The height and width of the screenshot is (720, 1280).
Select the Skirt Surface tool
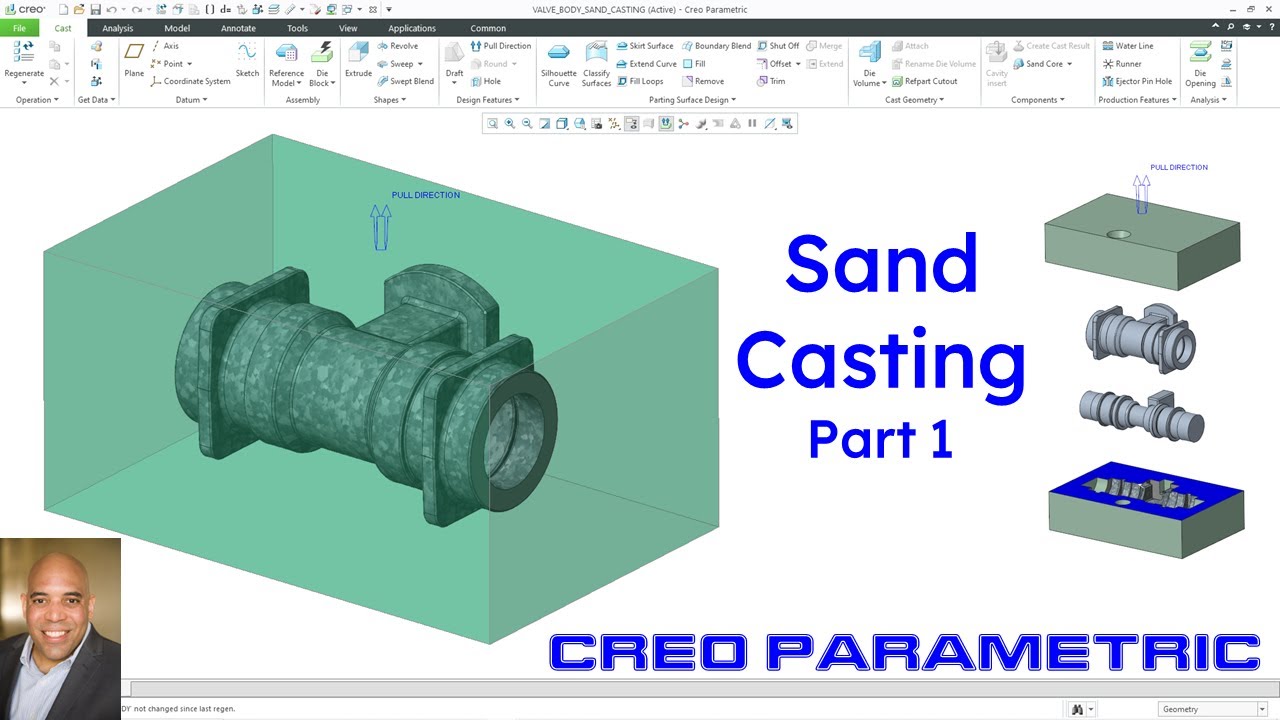point(645,46)
